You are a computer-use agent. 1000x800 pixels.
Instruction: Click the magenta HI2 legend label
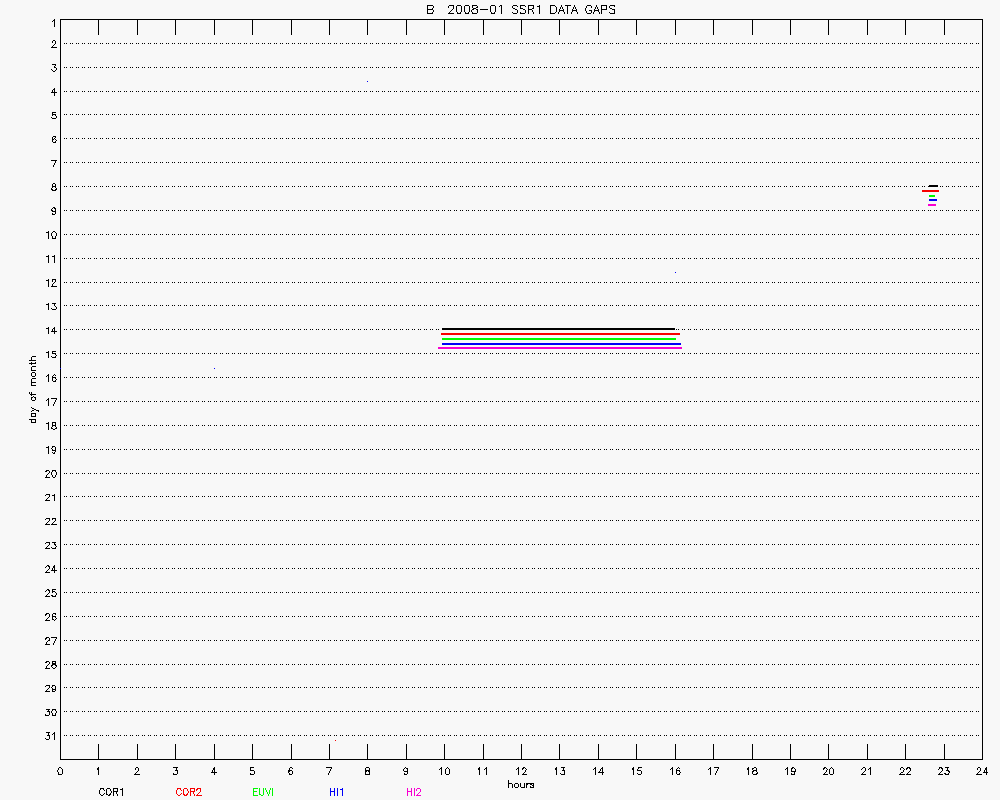(414, 792)
